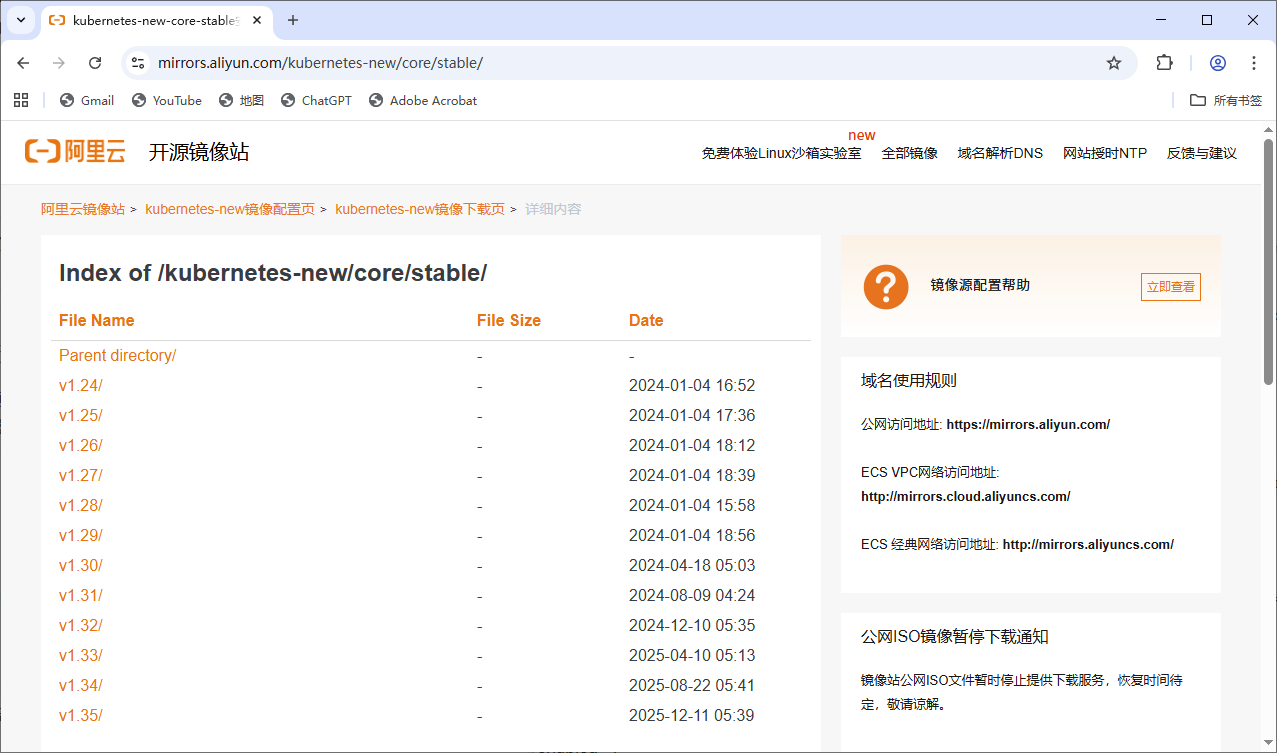Navigate to Parent directory/
Image resolution: width=1277 pixels, height=753 pixels.
click(x=117, y=355)
